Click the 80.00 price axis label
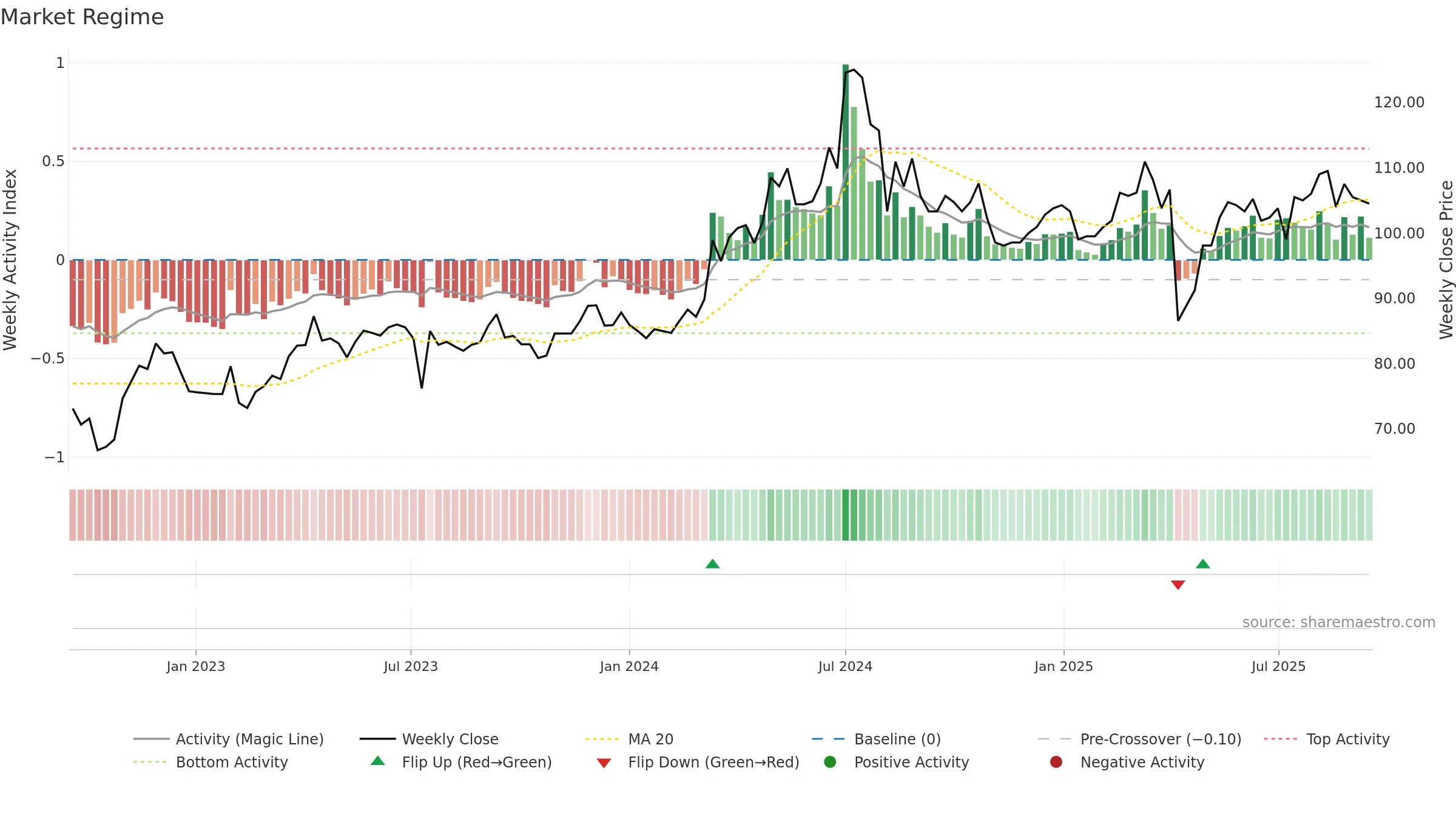This screenshot has height=819, width=1456. [1395, 363]
